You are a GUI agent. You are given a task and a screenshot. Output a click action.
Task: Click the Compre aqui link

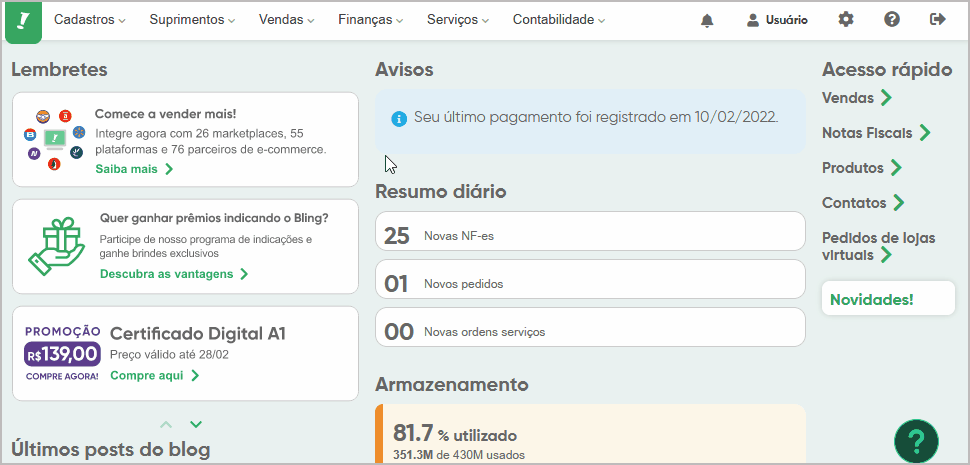pyautogui.click(x=155, y=375)
